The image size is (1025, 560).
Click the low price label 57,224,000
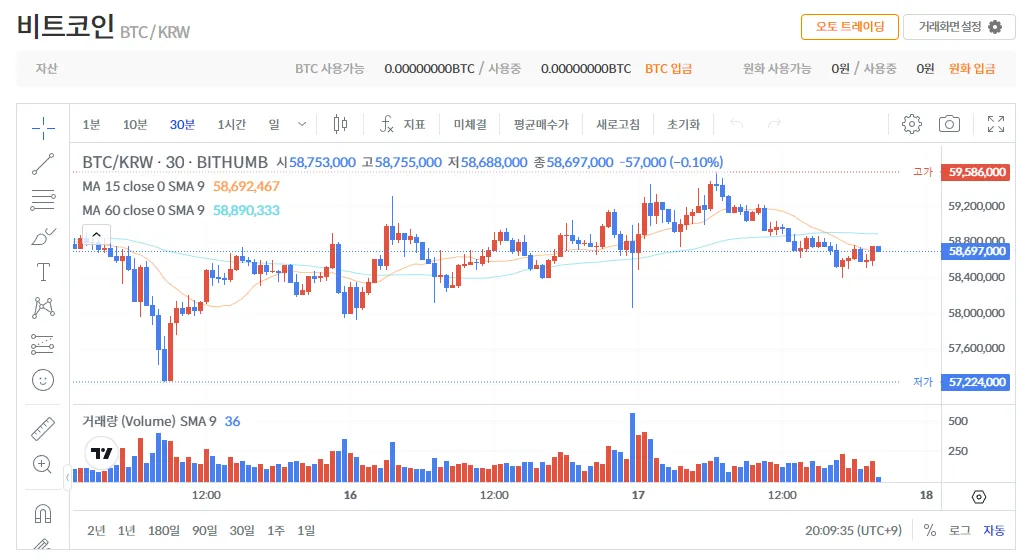[977, 382]
